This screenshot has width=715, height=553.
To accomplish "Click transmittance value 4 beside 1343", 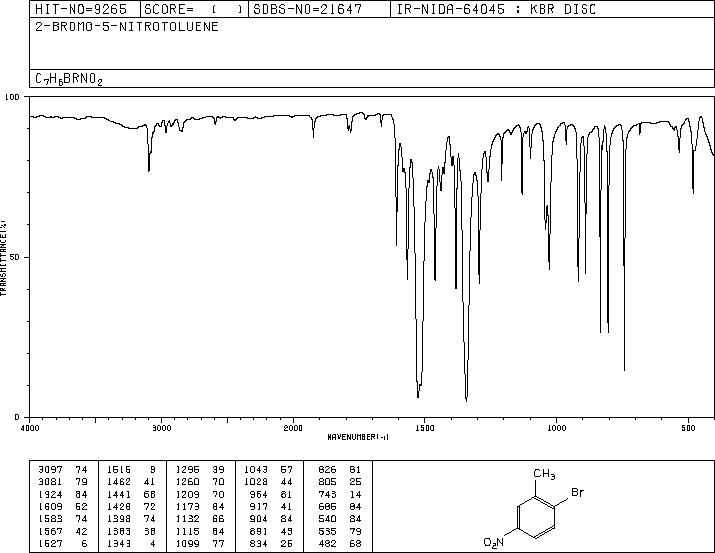I will coord(153,543).
